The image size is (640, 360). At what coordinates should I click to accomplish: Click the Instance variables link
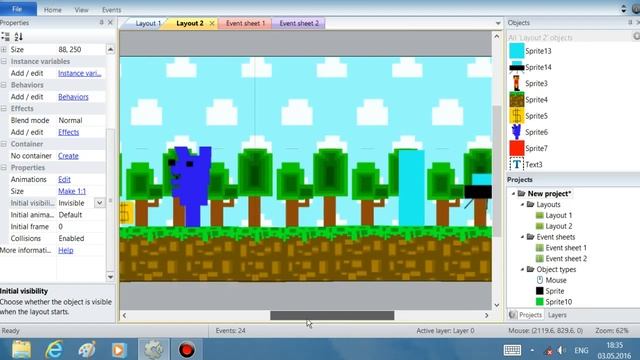coord(80,73)
